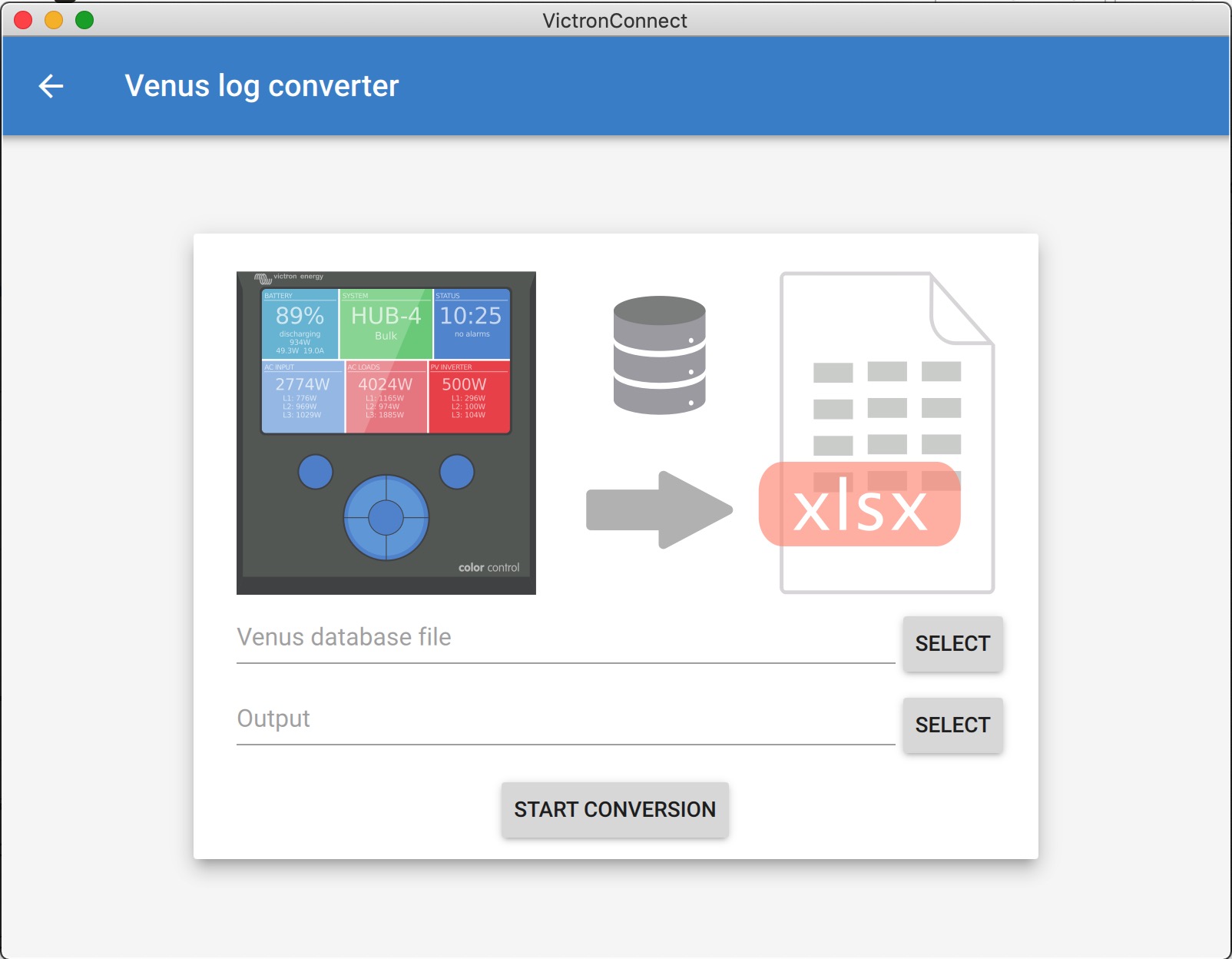
Task: Click the back arrow in the header
Action: (x=51, y=86)
